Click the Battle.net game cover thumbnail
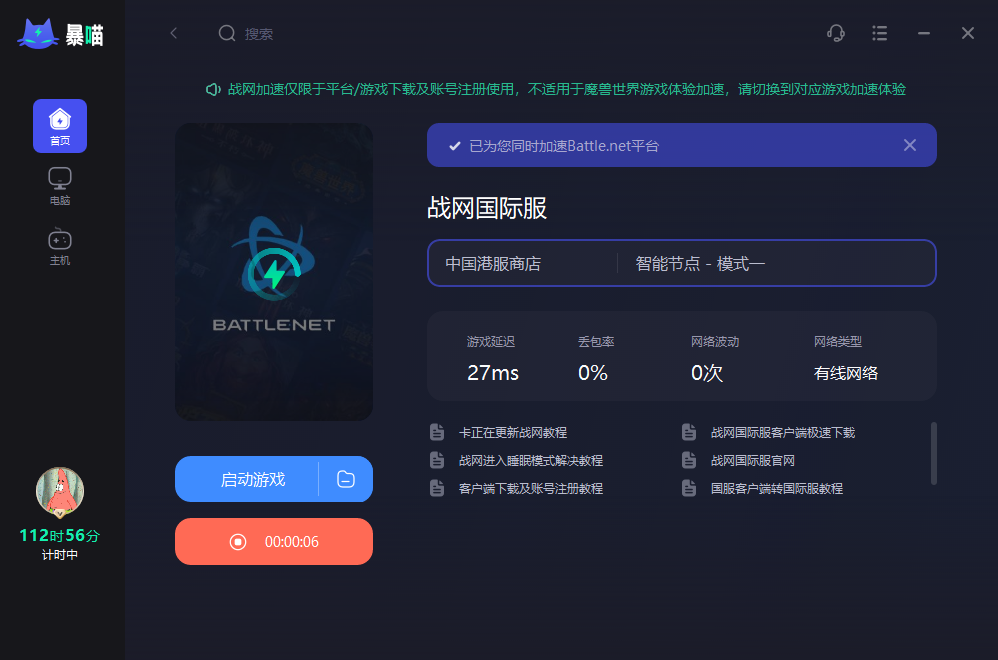This screenshot has height=660, width=998. point(274,272)
